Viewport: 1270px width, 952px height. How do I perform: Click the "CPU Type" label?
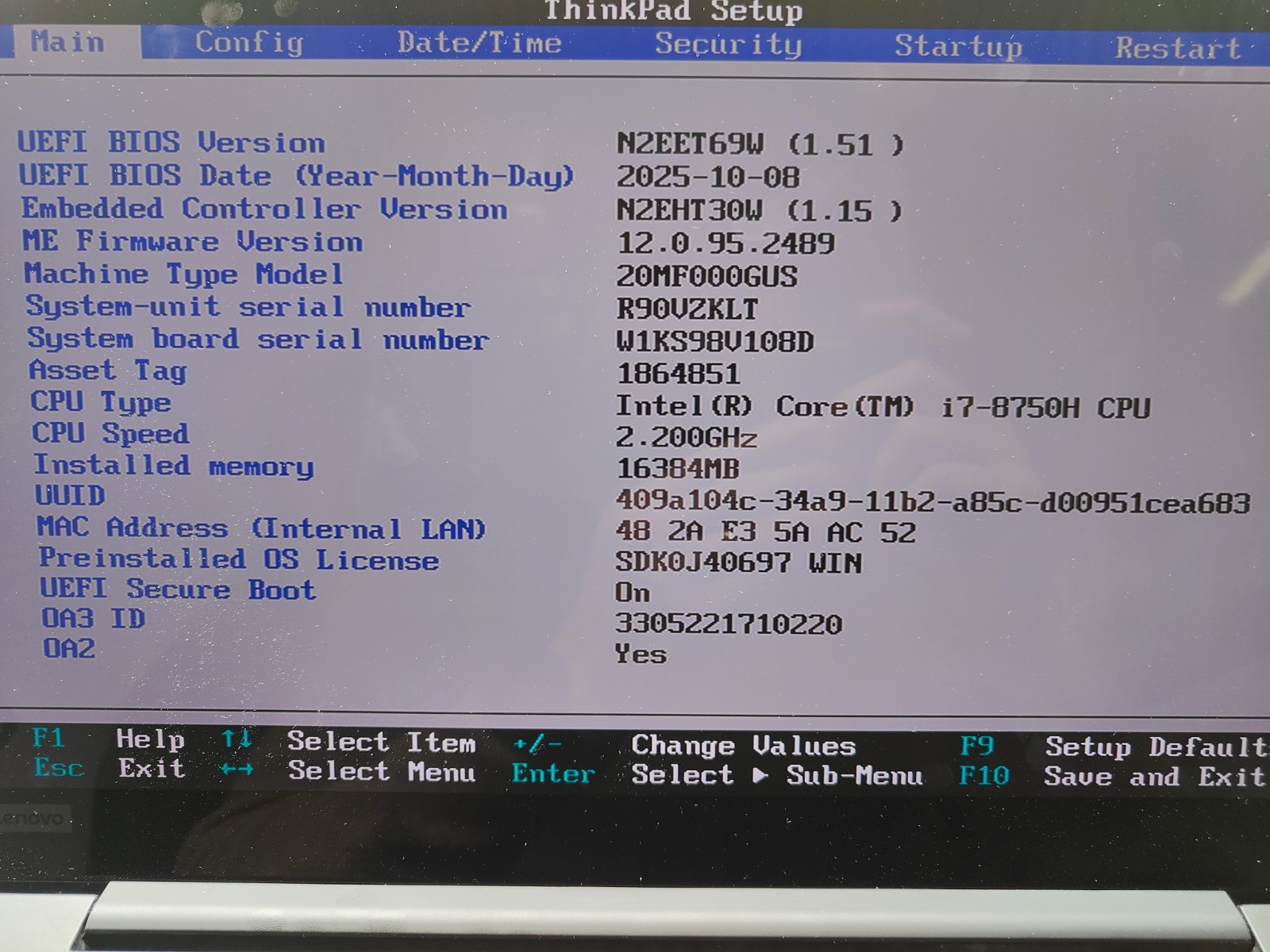pos(101,402)
